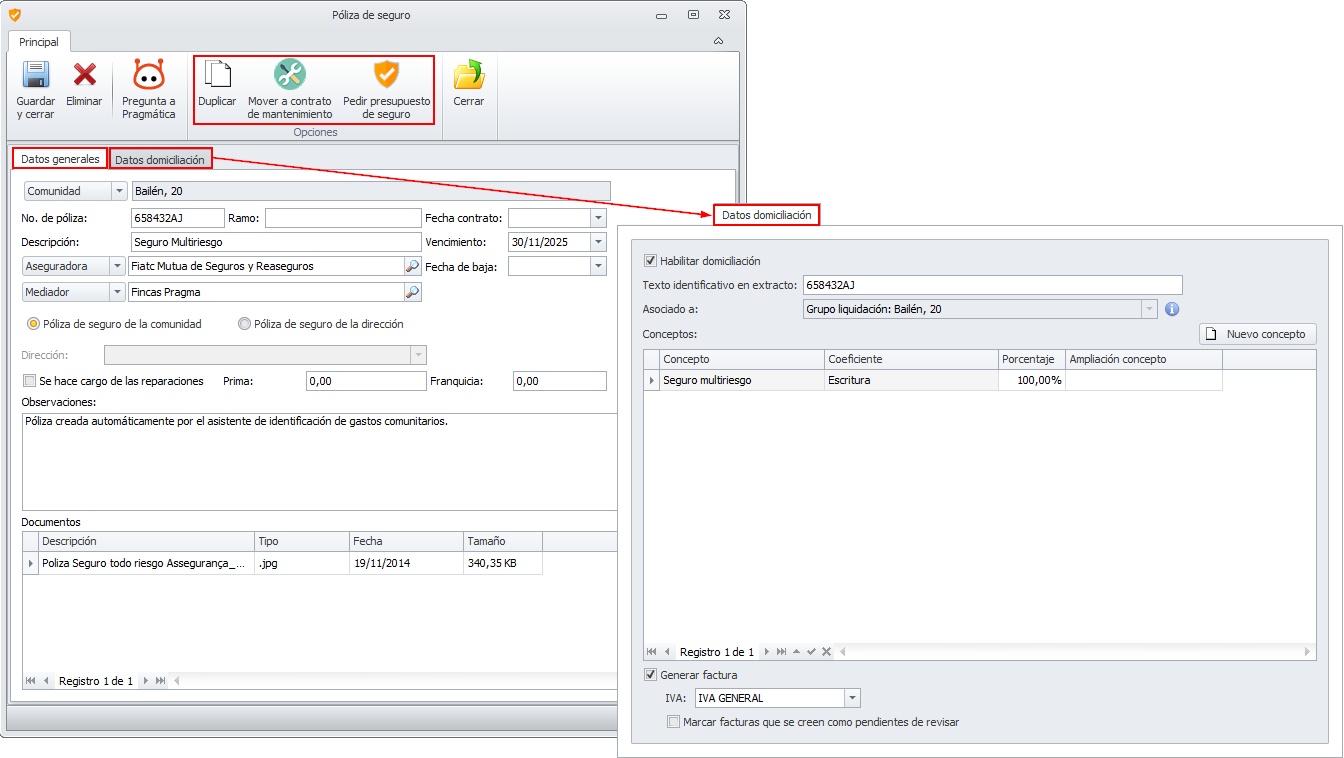Open the Asociado a Grupo liquidación dropdown
The width and height of the screenshot is (1344, 758).
pos(1149,309)
